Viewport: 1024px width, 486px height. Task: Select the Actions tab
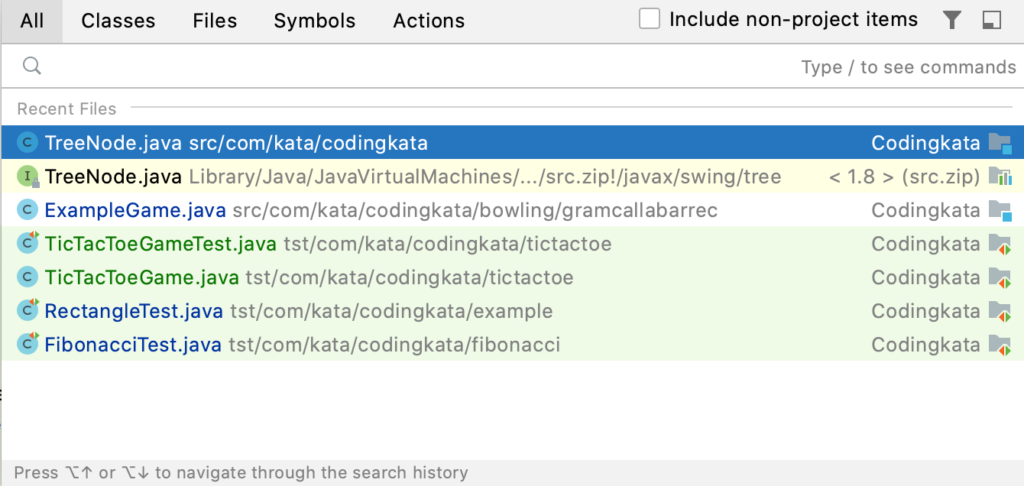click(428, 21)
